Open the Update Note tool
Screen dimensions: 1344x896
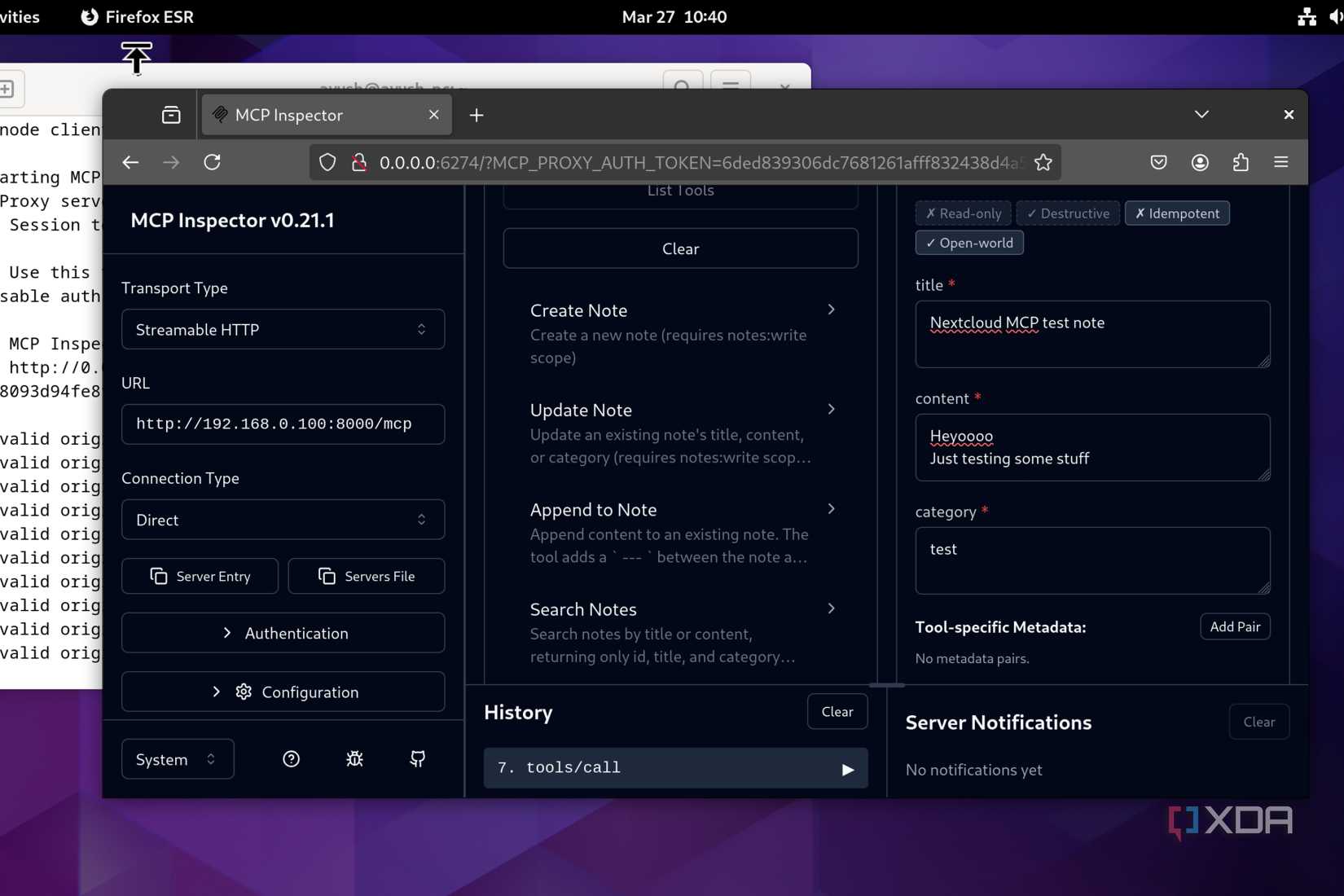tap(680, 433)
